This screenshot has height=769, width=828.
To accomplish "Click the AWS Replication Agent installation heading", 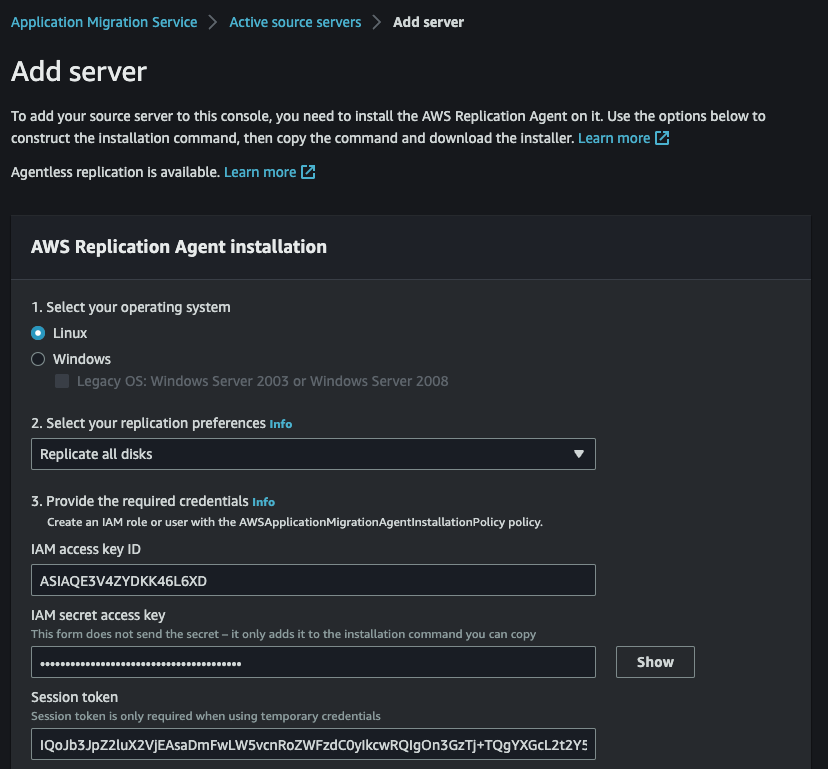I will tap(178, 247).
